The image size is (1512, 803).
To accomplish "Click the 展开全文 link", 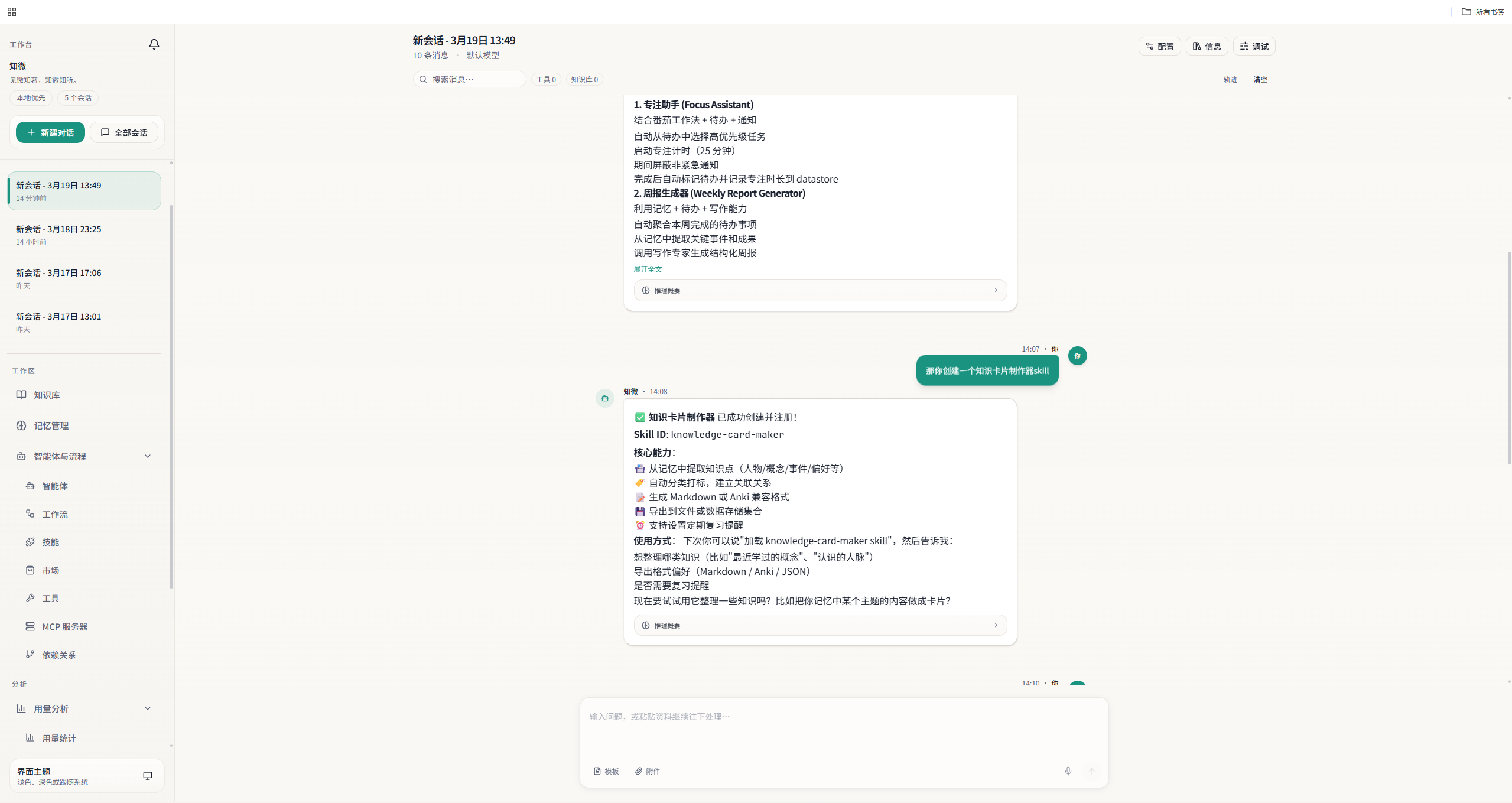I will (647, 269).
